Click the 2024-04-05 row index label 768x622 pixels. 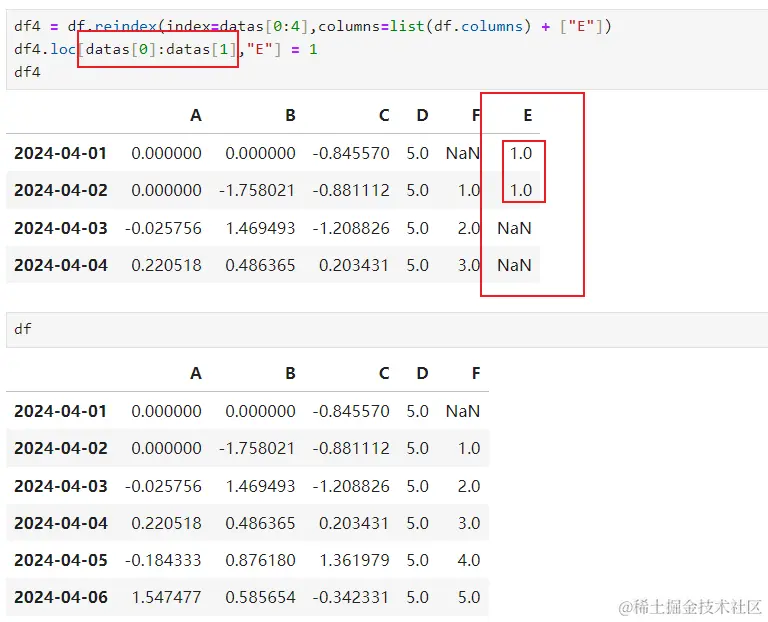tap(61, 560)
